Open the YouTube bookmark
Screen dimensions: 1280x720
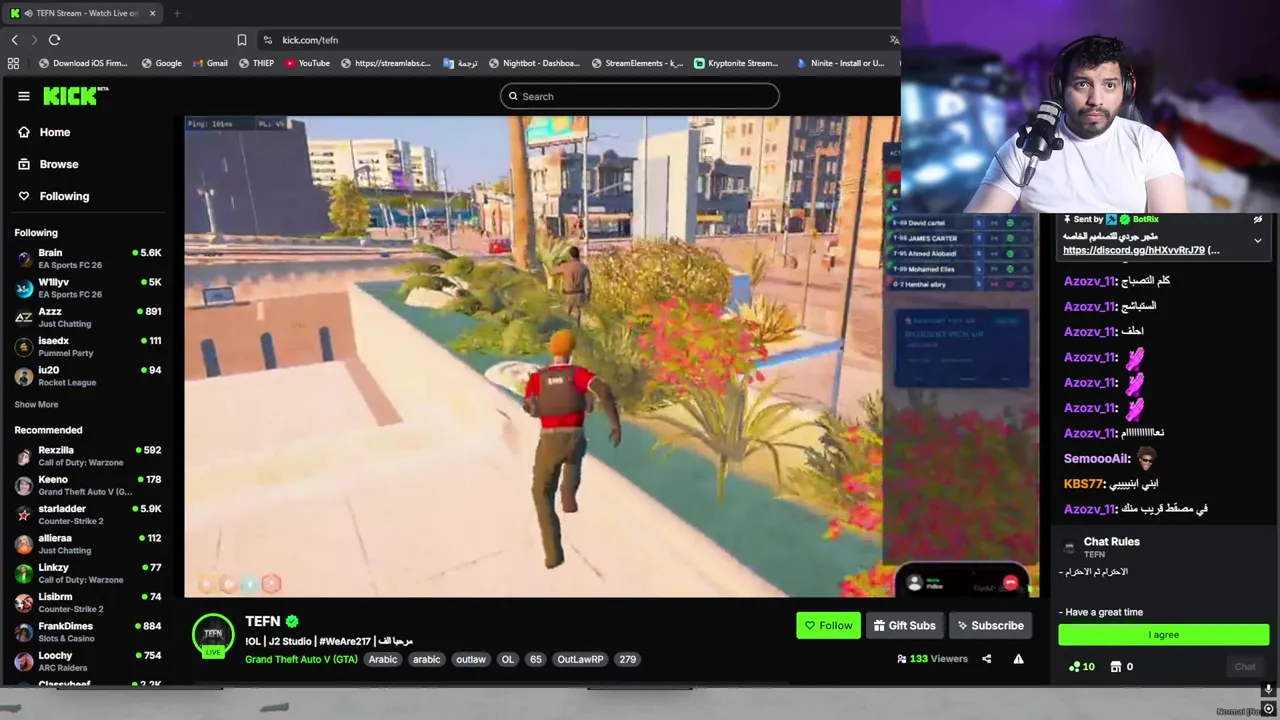(307, 63)
